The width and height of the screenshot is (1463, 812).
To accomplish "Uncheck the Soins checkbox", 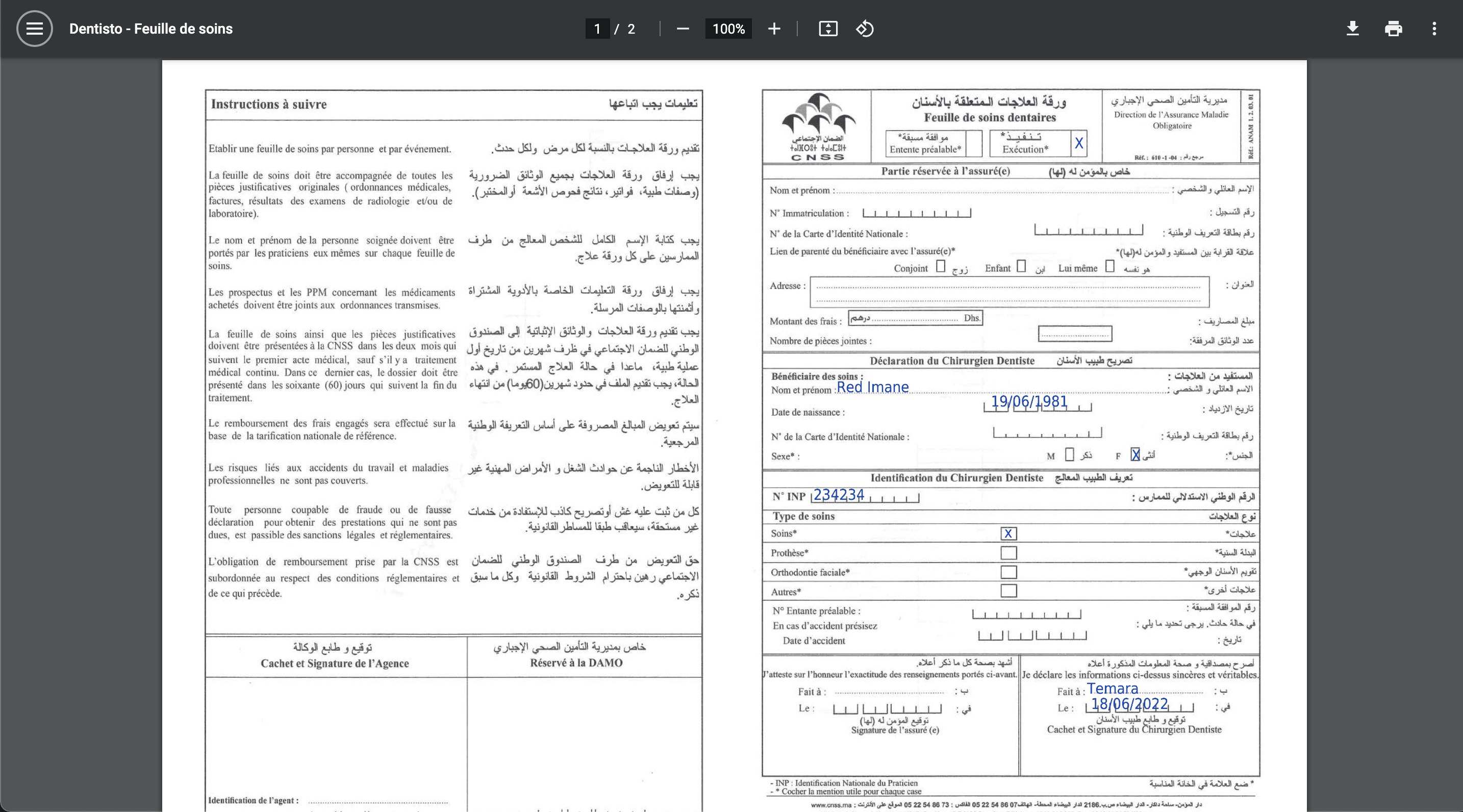I will [x=1009, y=534].
